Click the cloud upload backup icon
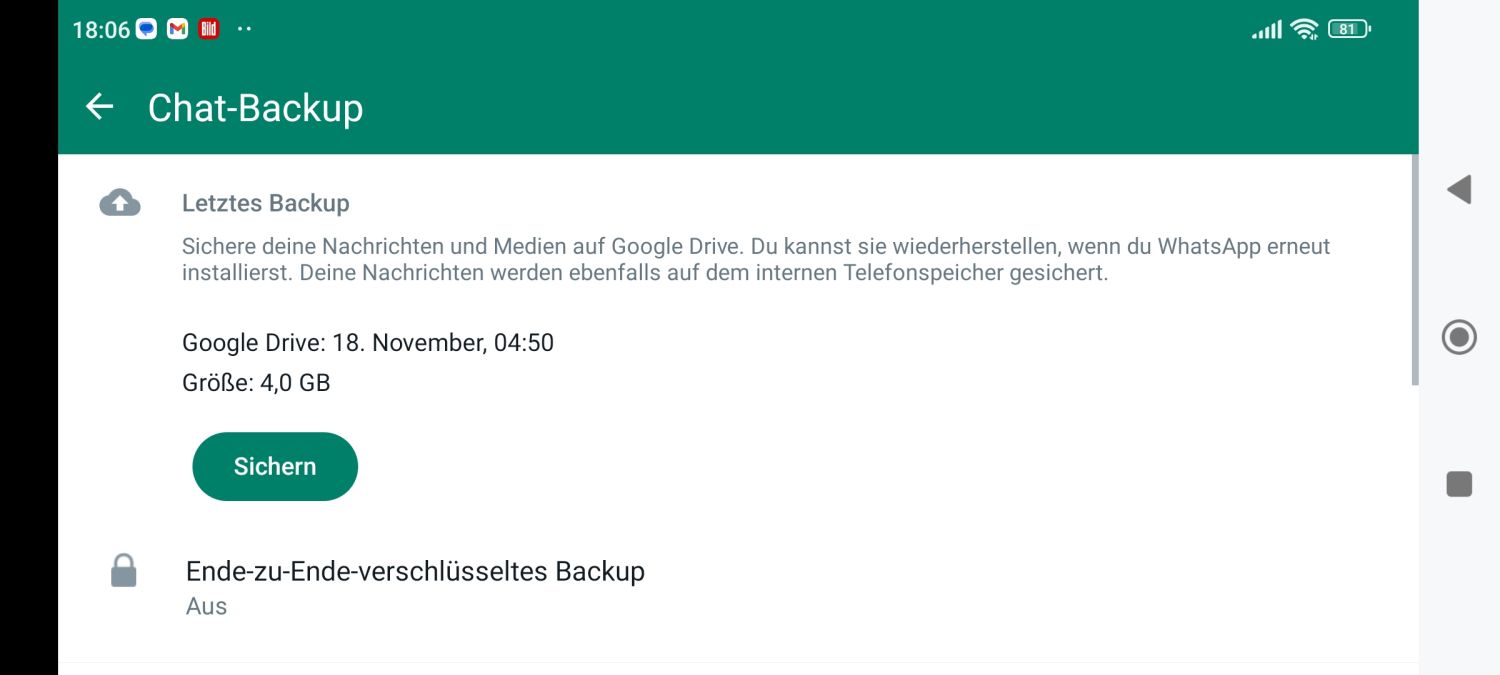 tap(120, 203)
